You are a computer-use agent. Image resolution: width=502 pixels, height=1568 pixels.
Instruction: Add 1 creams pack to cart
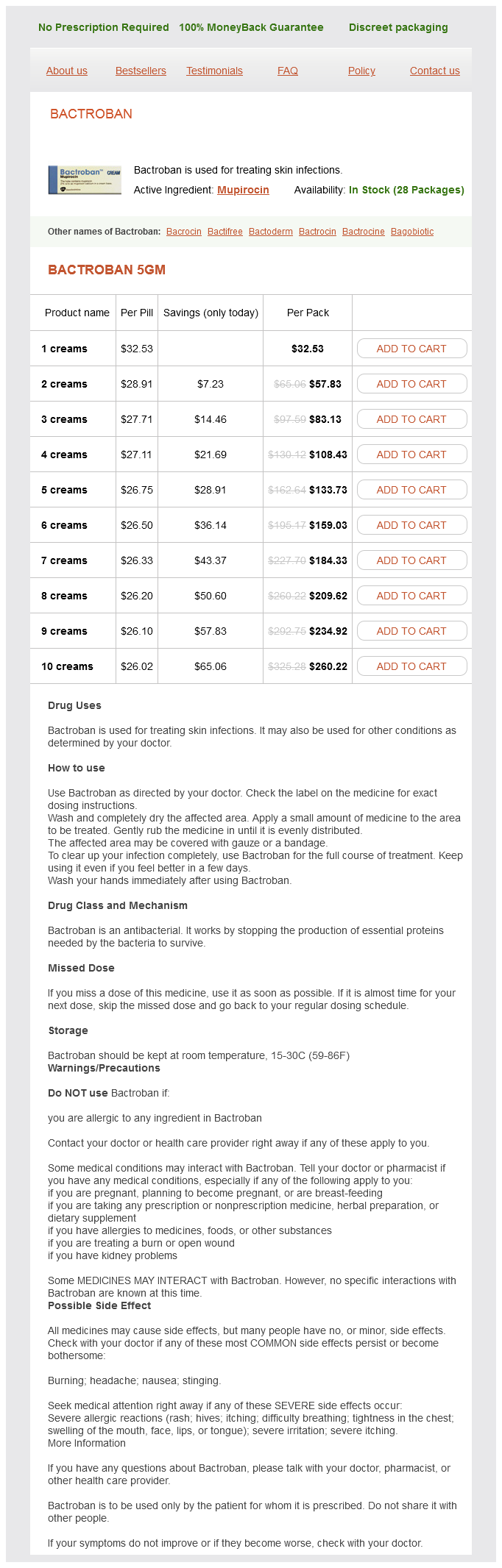pyautogui.click(x=411, y=349)
